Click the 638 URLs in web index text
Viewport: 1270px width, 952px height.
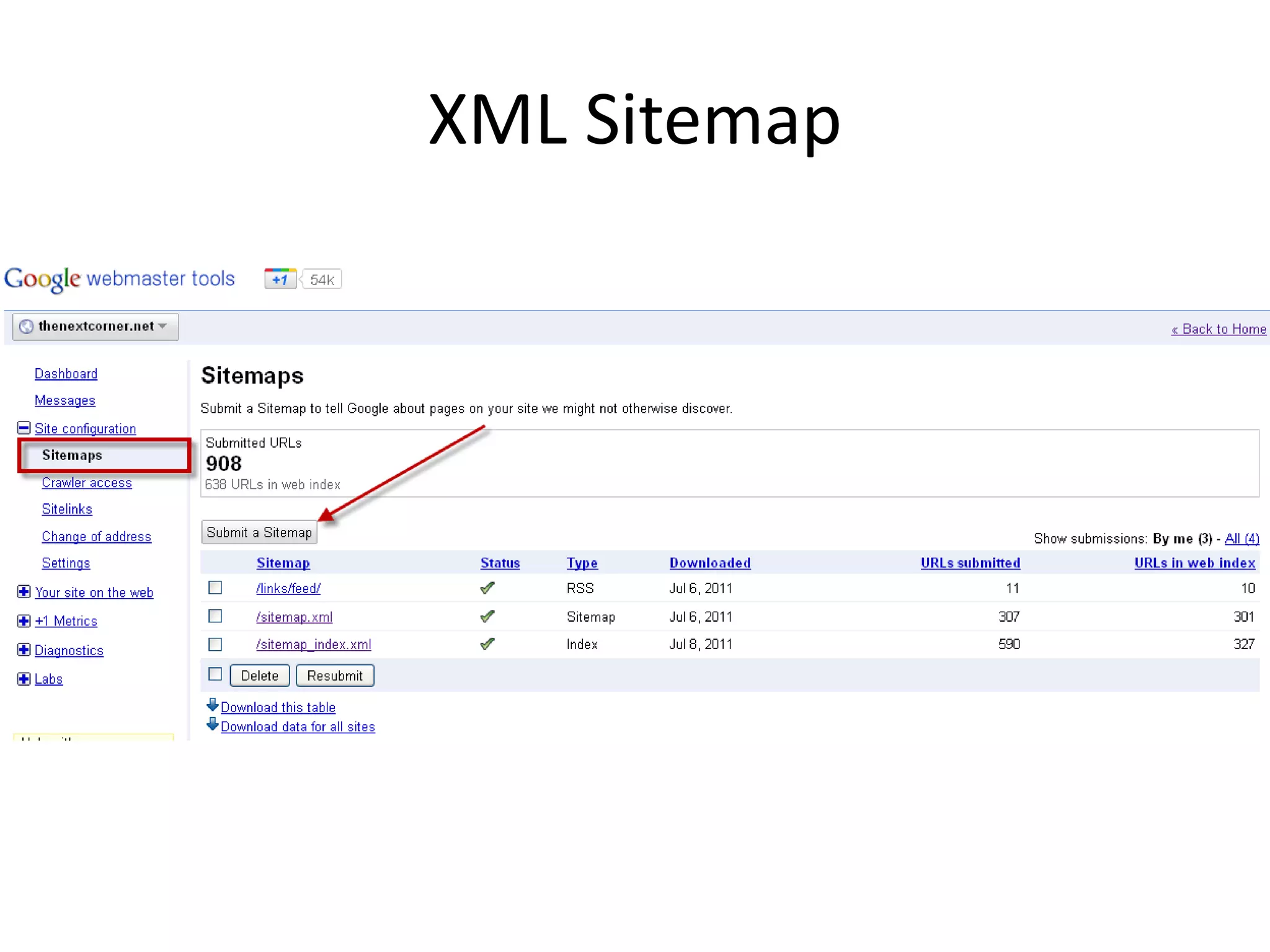coord(273,485)
